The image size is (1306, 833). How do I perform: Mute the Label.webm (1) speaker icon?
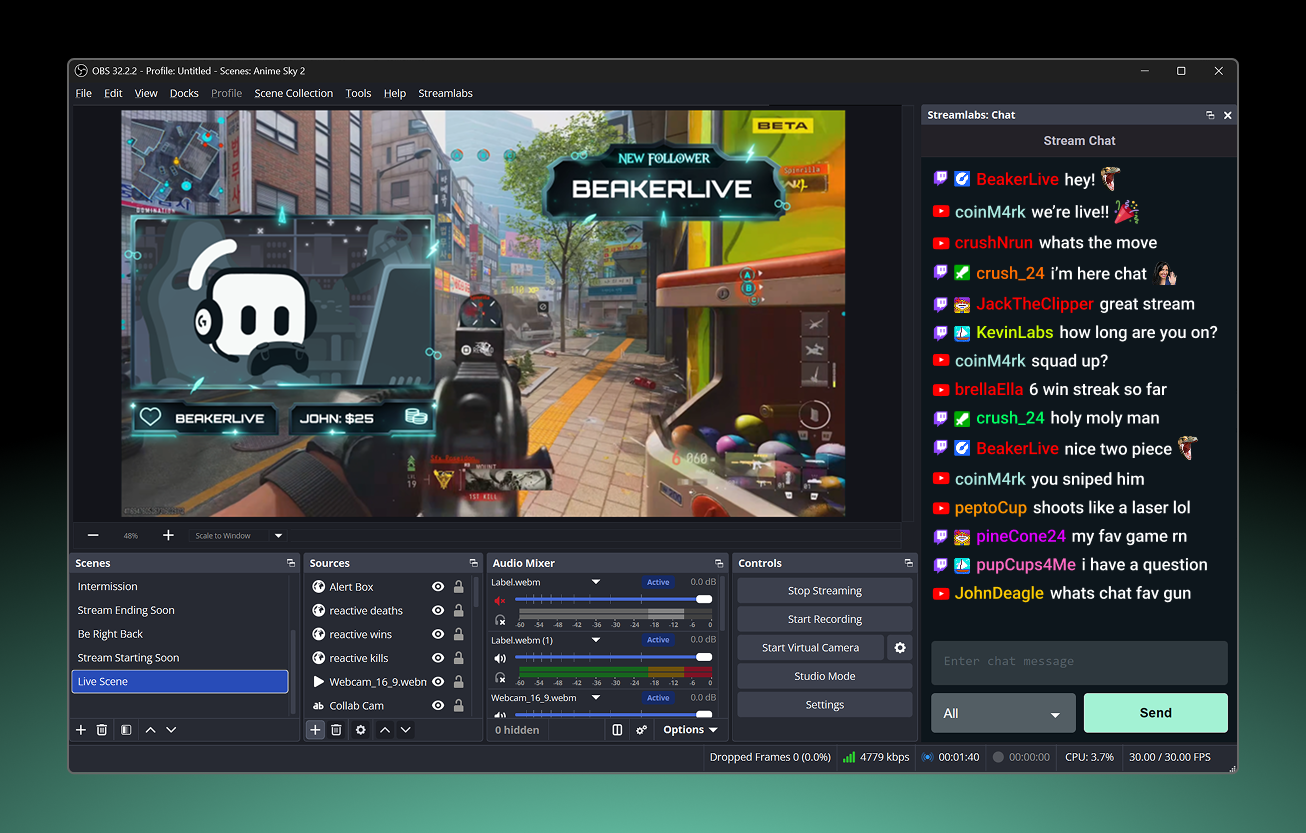pos(500,658)
